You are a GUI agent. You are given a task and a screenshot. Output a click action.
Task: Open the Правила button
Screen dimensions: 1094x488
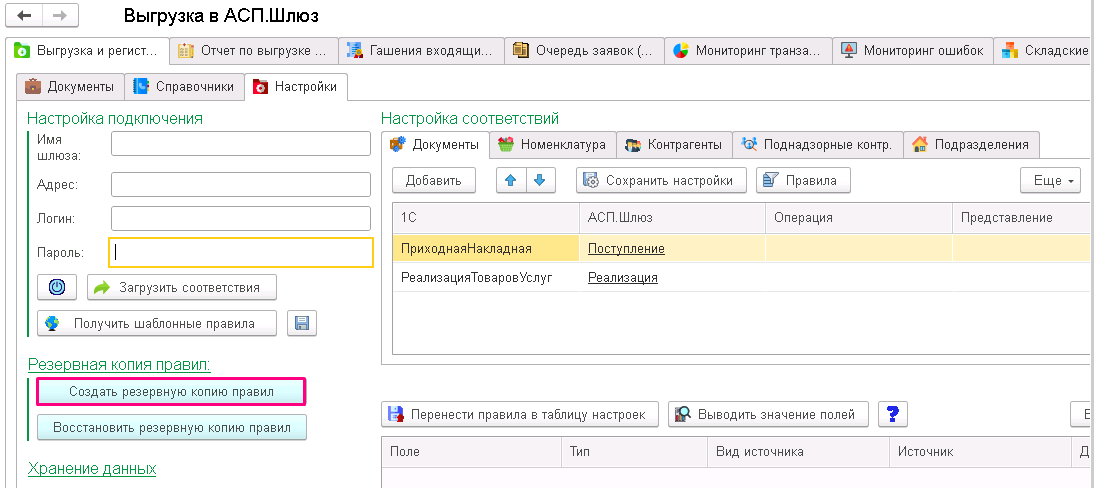(x=803, y=180)
